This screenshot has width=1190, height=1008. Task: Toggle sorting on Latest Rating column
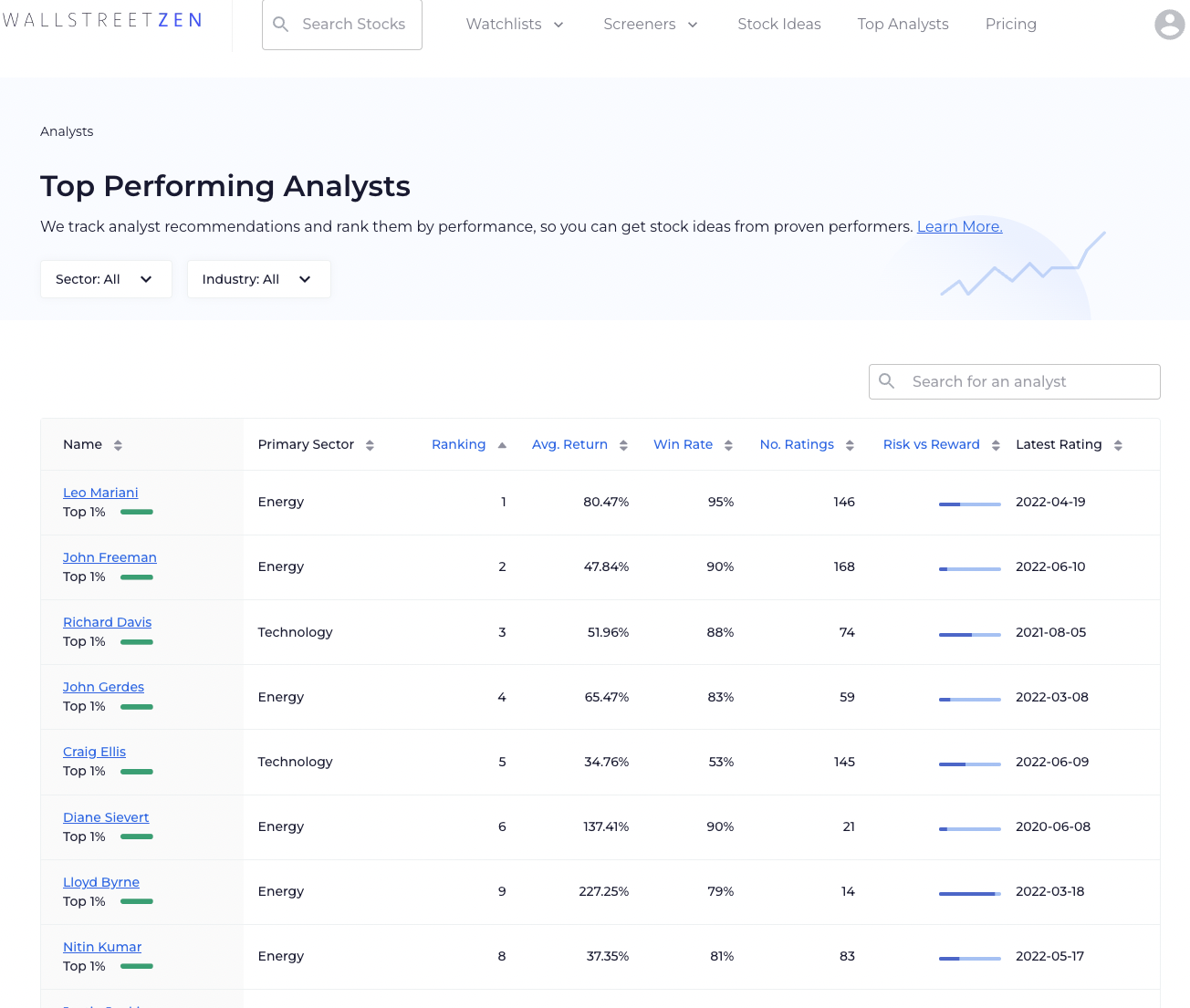click(x=1117, y=445)
